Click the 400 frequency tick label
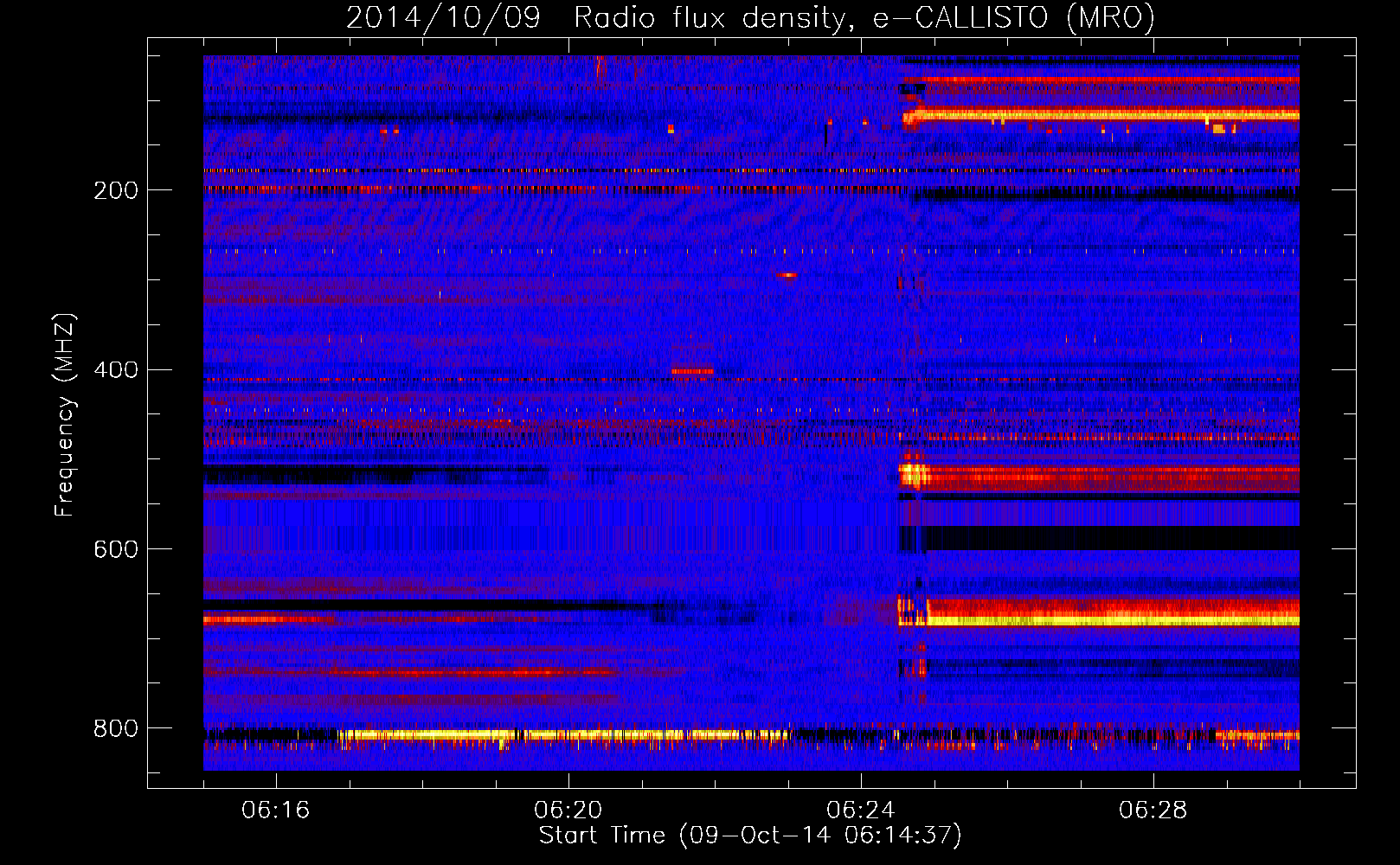Screen dimensions: 1400x865 pyautogui.click(x=116, y=370)
